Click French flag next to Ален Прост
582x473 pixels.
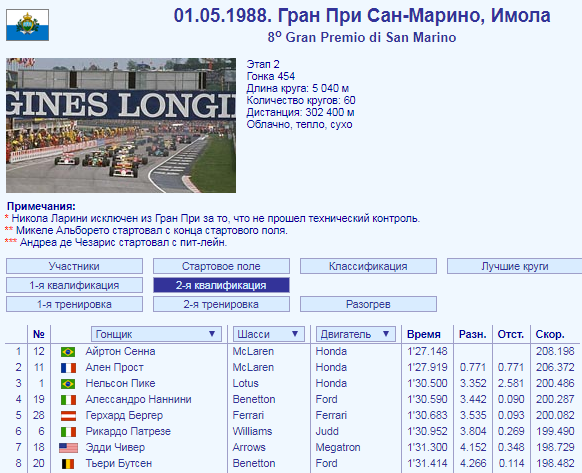[68, 368]
